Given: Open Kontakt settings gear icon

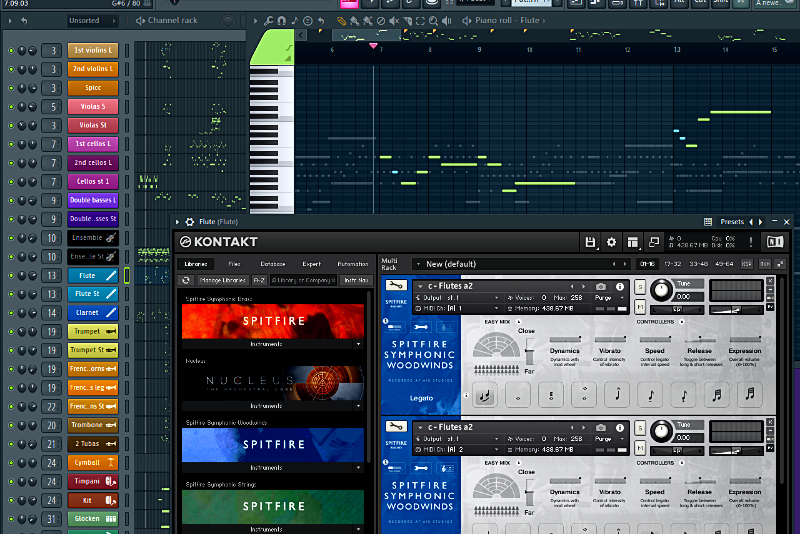Looking at the screenshot, I should click(611, 242).
